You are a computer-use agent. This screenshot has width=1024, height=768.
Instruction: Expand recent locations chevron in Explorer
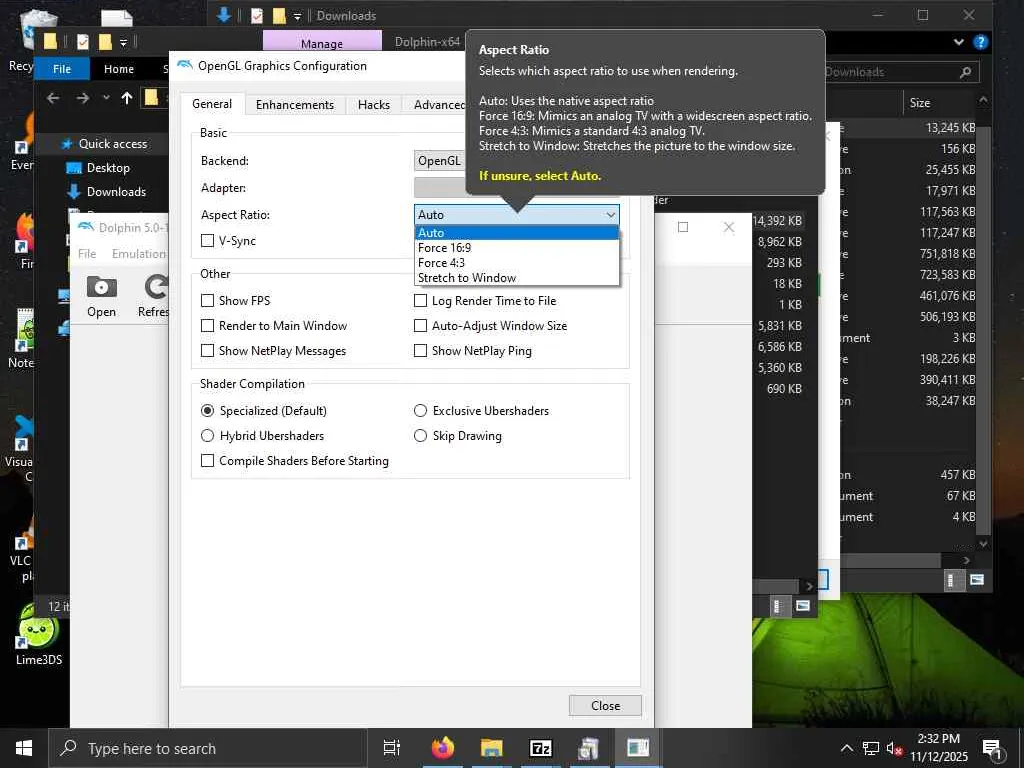[106, 98]
